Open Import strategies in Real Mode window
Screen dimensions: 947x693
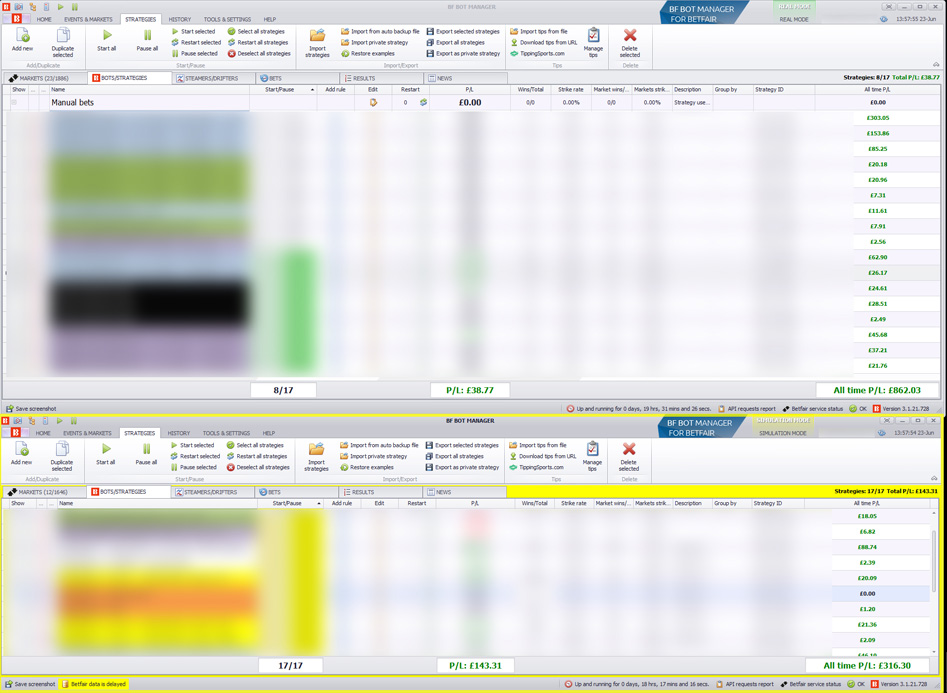click(x=317, y=42)
